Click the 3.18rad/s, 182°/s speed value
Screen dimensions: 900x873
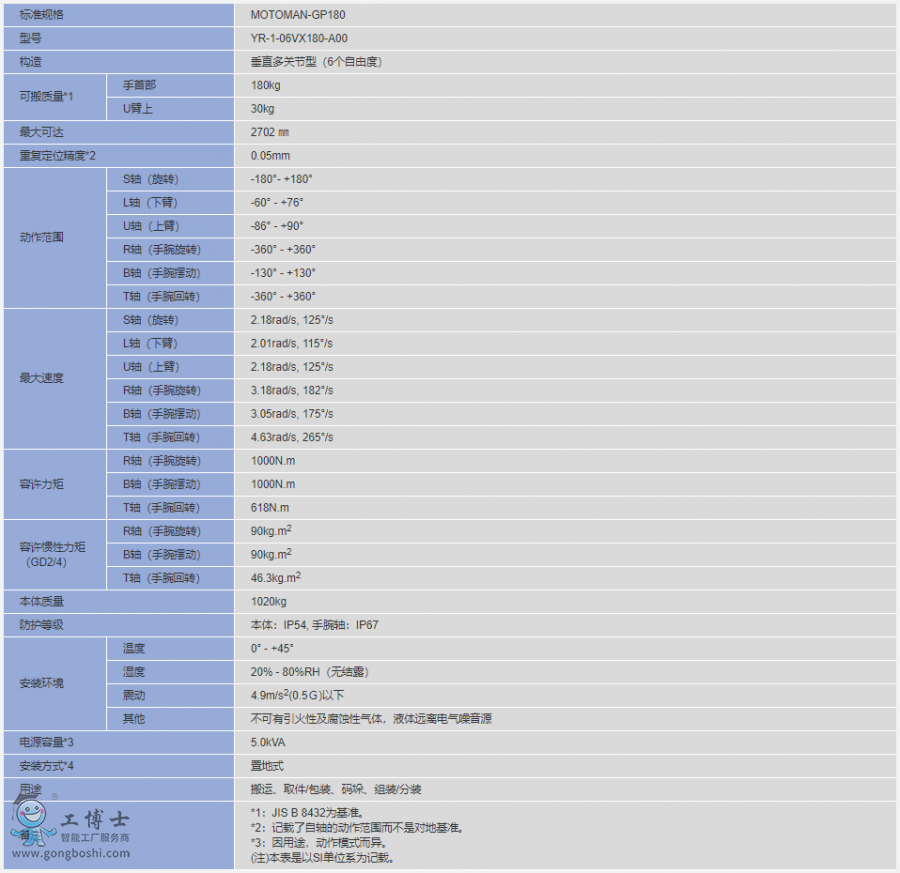[292, 391]
